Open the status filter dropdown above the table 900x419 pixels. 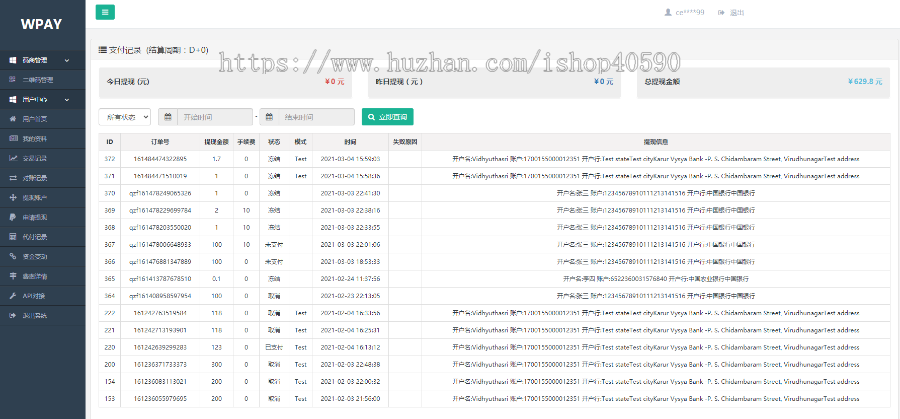tap(124, 117)
